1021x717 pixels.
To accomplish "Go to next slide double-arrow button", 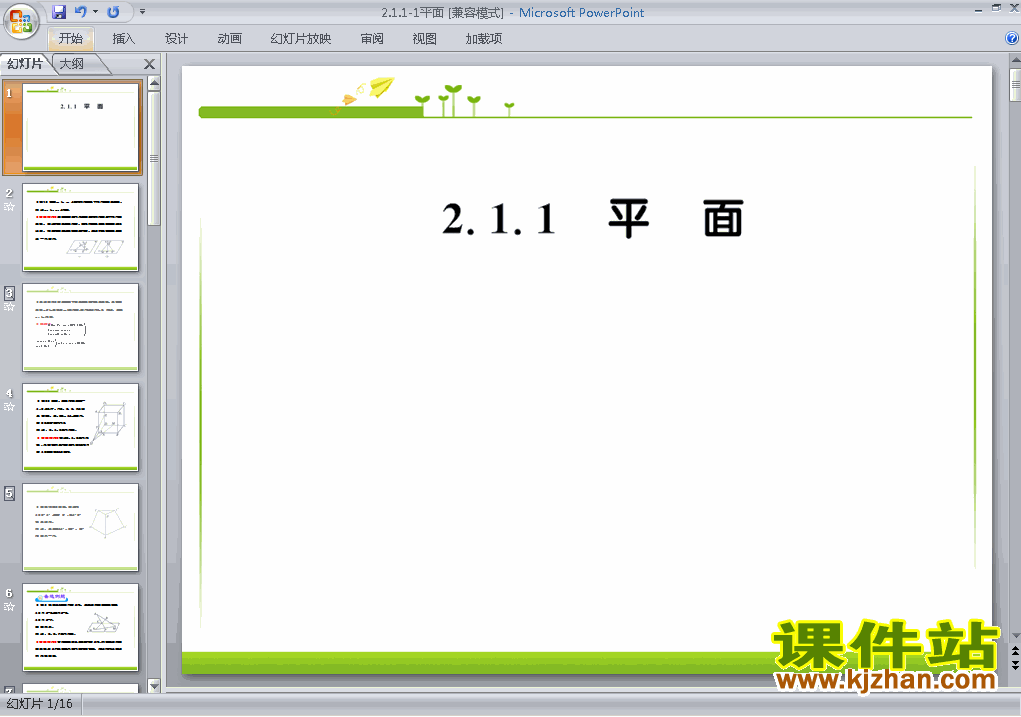I will (1015, 664).
